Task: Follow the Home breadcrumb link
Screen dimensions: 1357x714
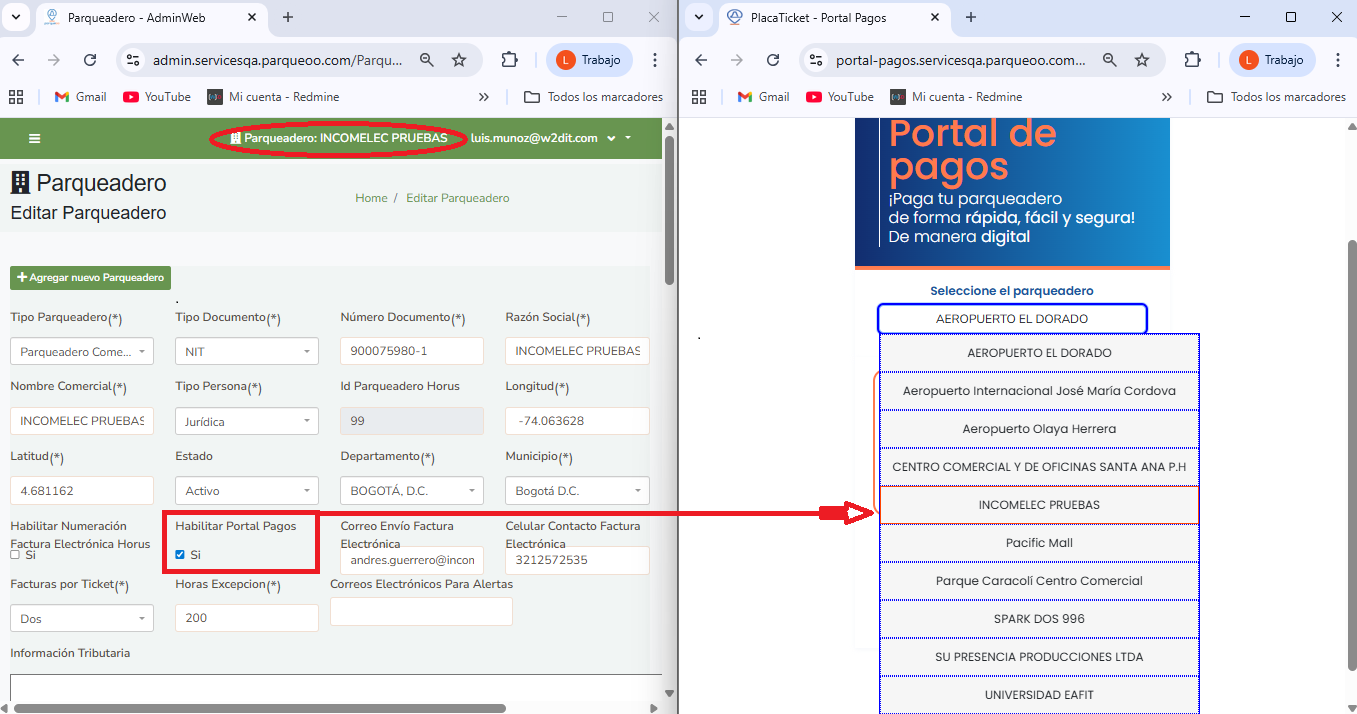Action: point(371,198)
